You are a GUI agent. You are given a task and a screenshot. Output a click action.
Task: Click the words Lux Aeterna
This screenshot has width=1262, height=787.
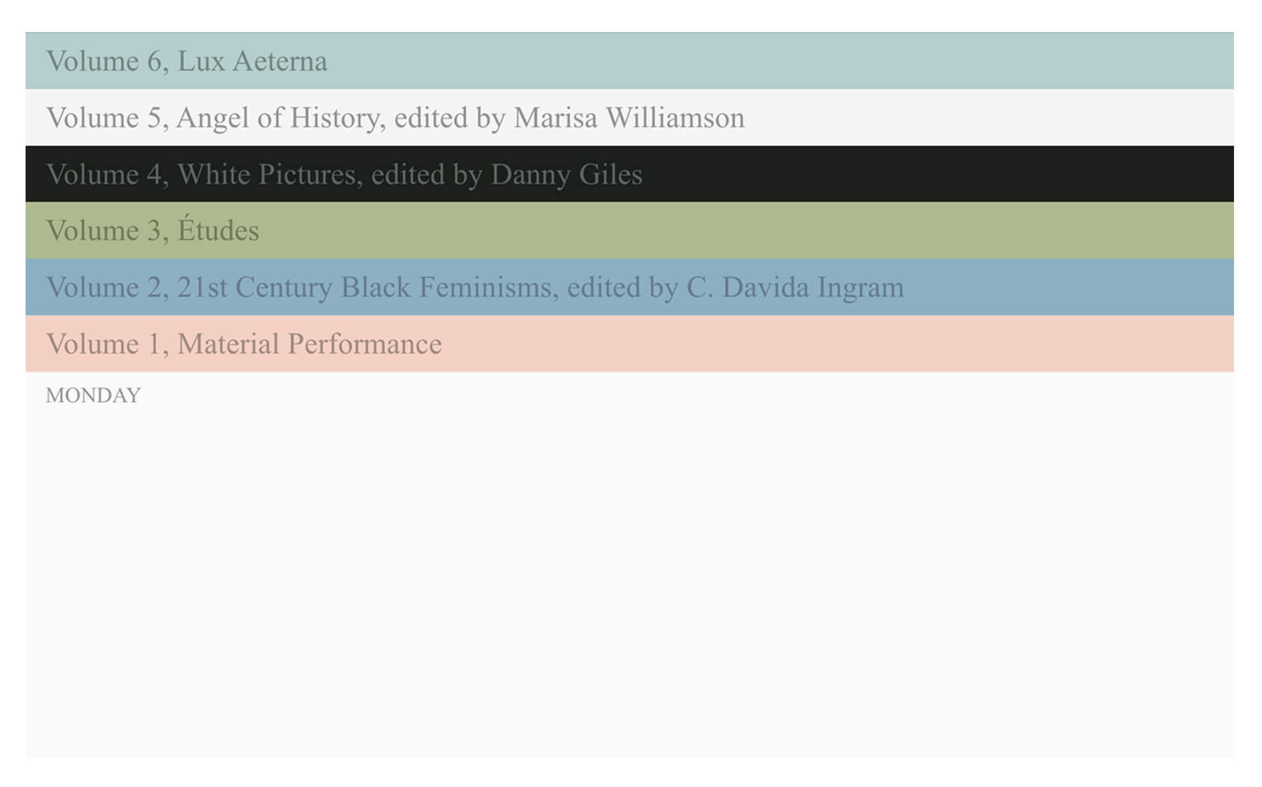tap(252, 61)
